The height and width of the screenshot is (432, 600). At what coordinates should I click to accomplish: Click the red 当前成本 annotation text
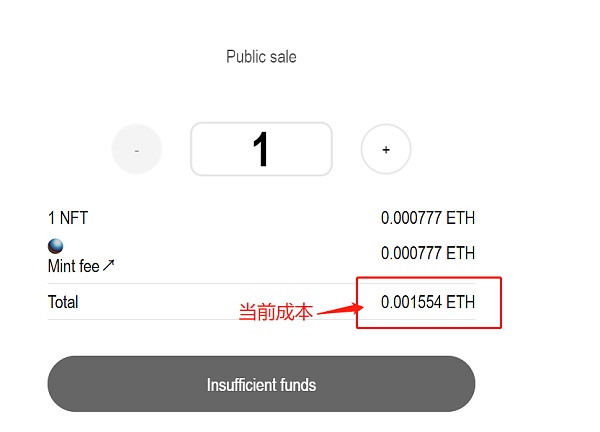[275, 312]
